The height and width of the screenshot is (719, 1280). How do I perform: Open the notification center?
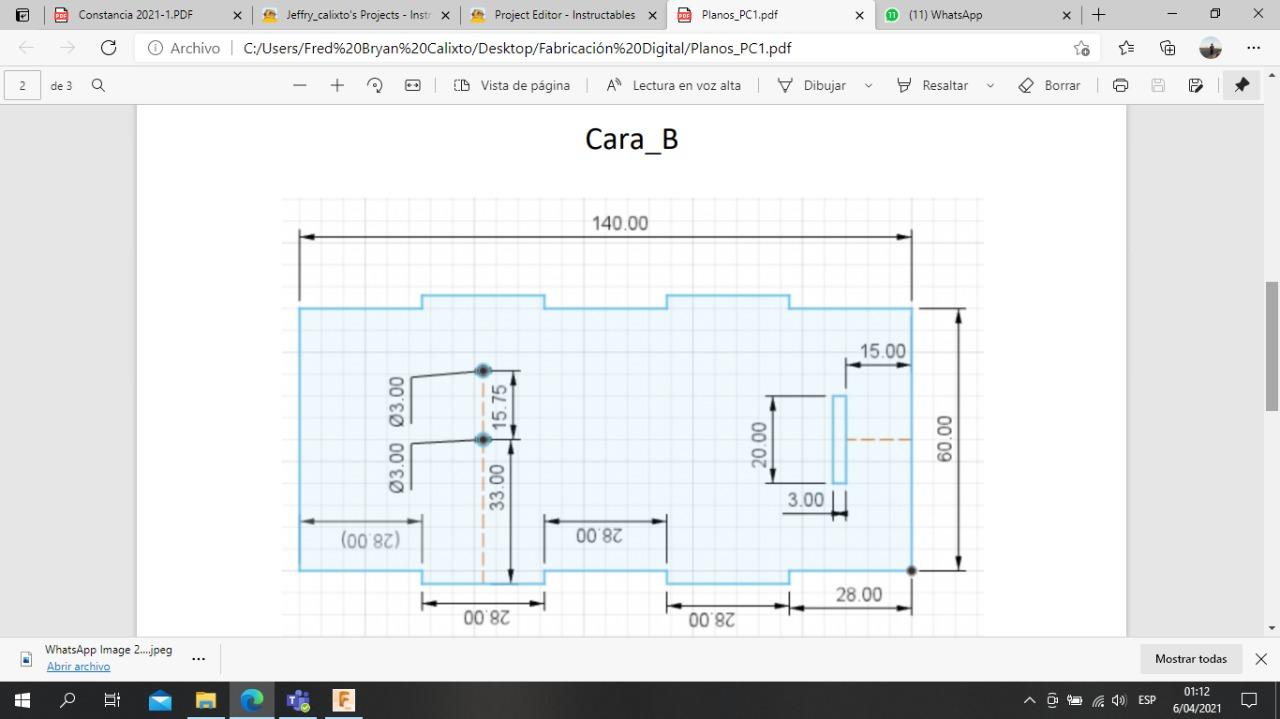(x=1249, y=700)
